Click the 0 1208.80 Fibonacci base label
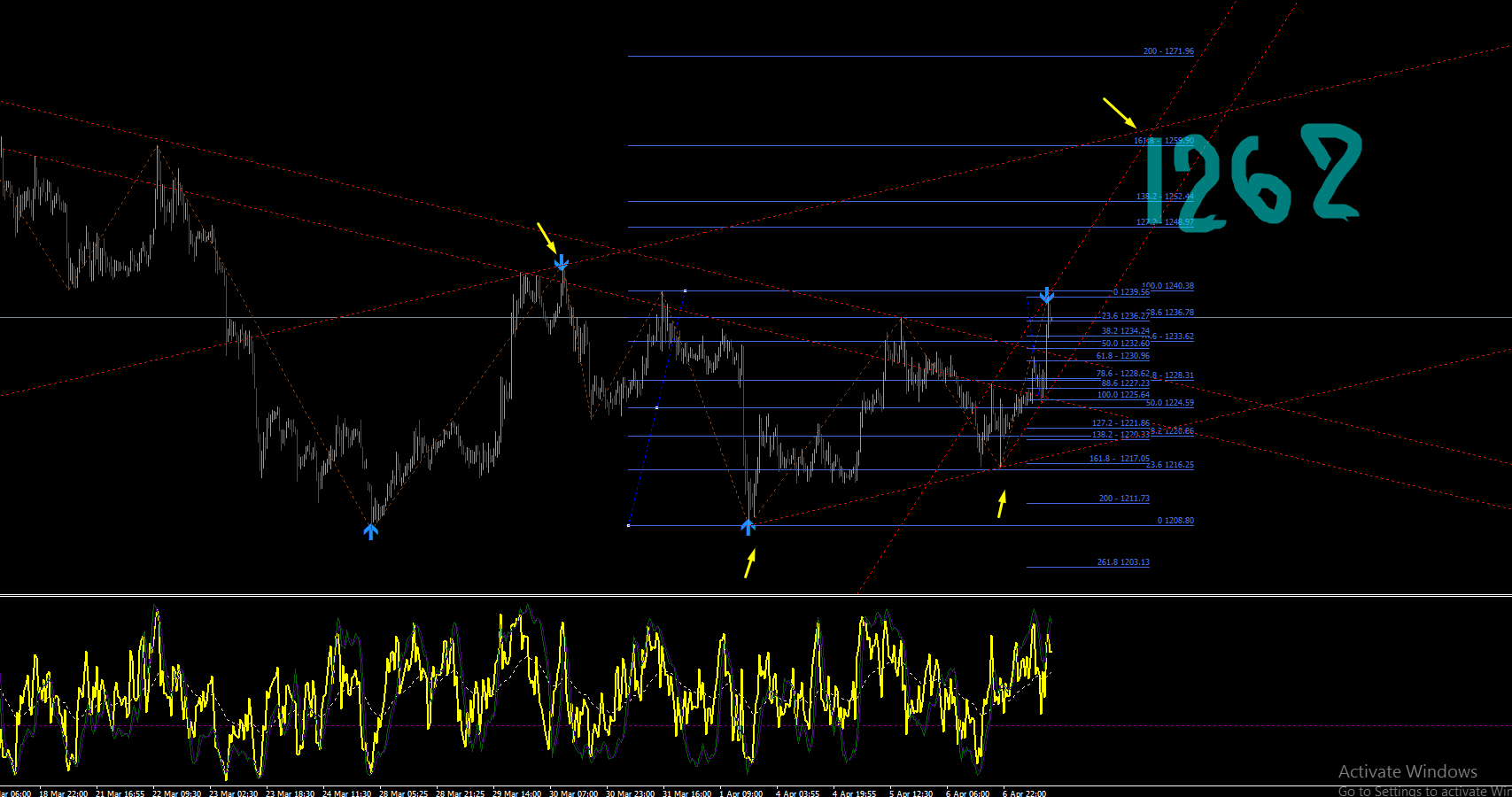The height and width of the screenshot is (797, 1512). pos(1175,521)
